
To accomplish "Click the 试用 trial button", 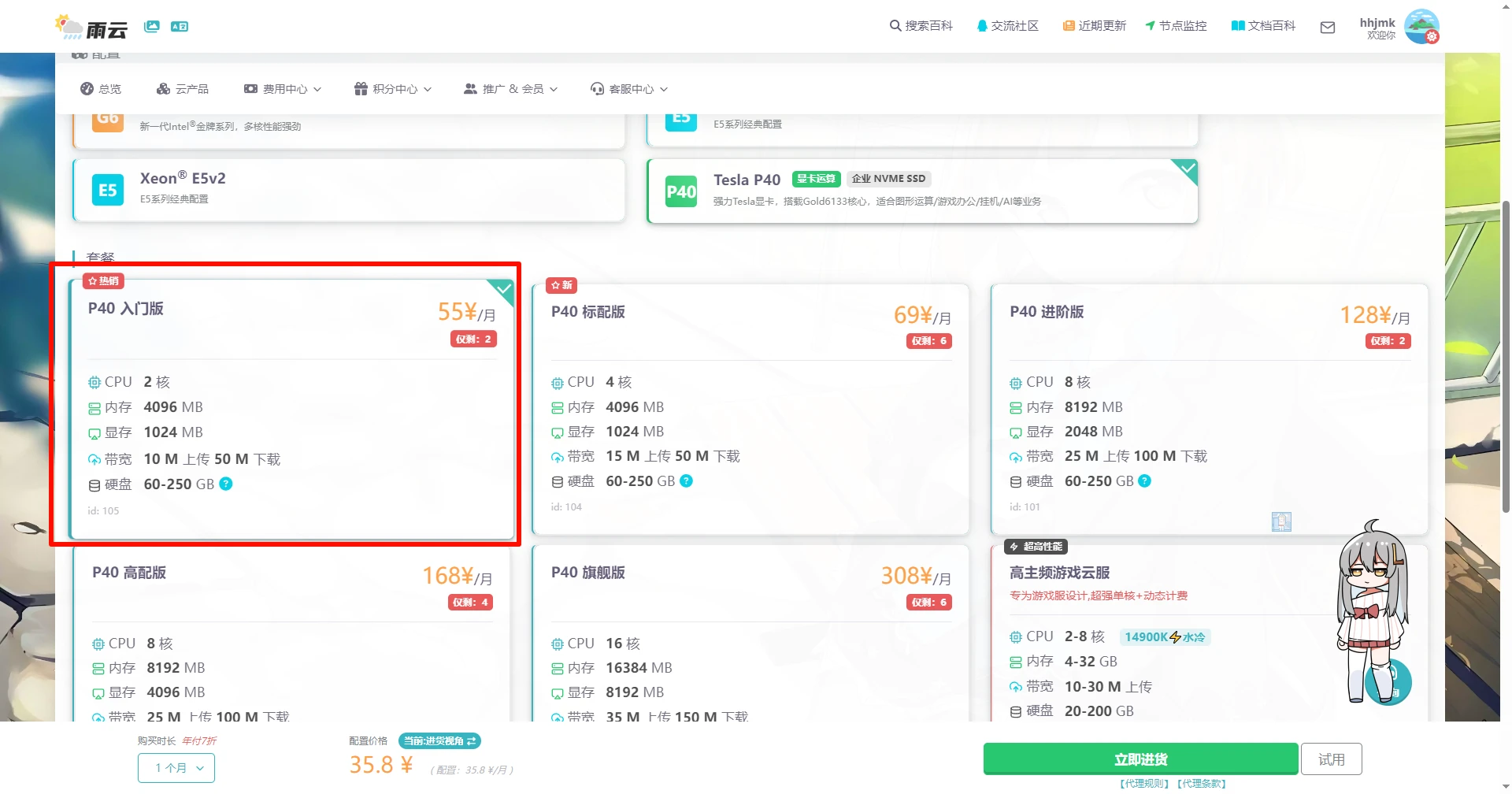I will (1331, 759).
